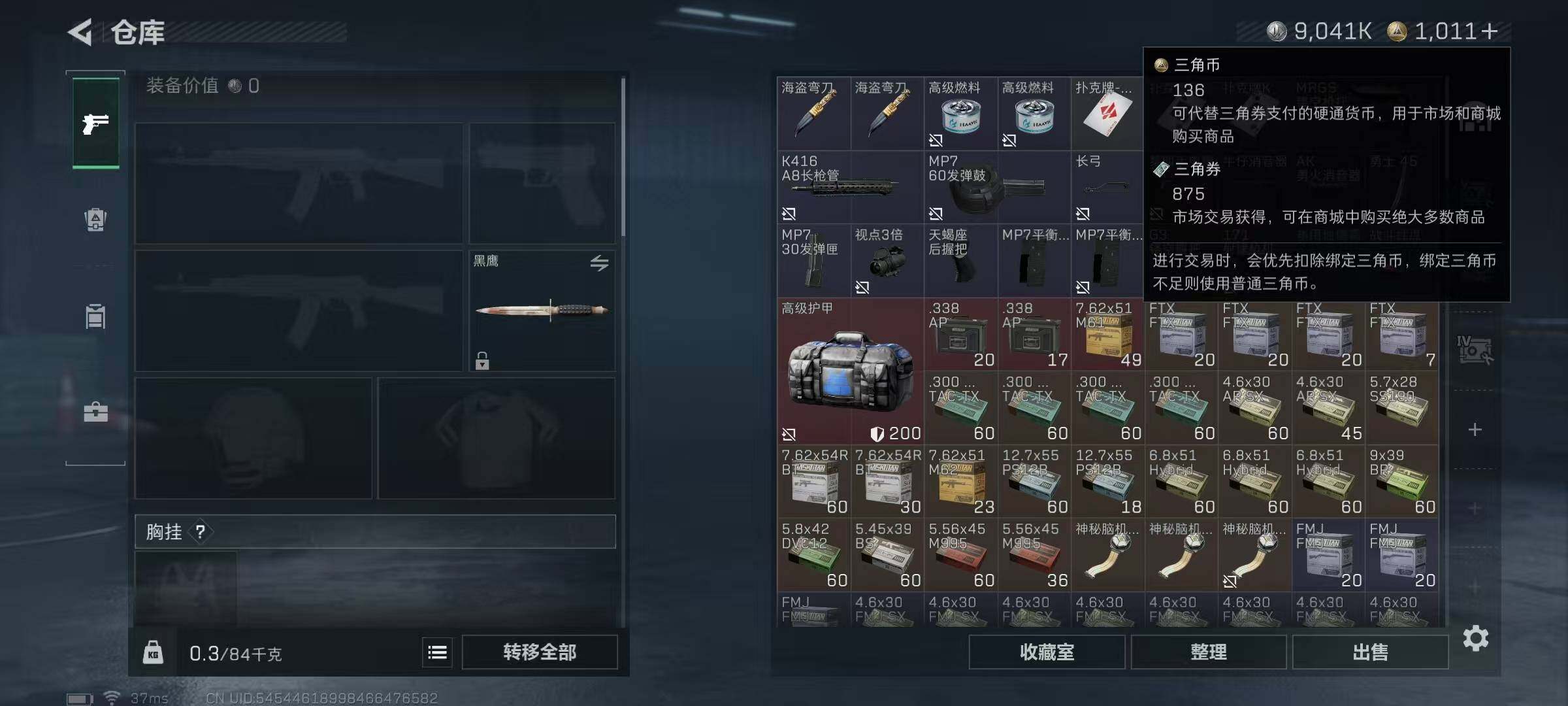Click 转移全部 button
Image resolution: width=1568 pixels, height=706 pixels.
[540, 652]
